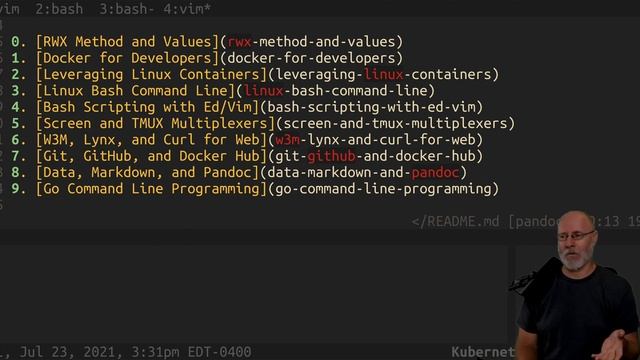Select tmux window 4:vim*
Viewport: 640px width, 360px height.
pyautogui.click(x=187, y=9)
